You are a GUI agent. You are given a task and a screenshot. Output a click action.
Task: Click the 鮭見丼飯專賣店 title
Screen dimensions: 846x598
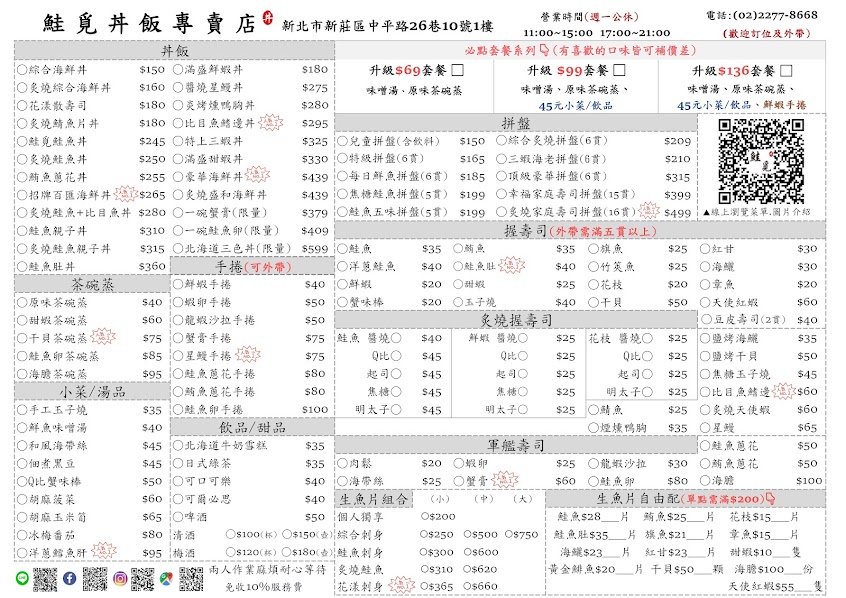pyautogui.click(x=150, y=24)
